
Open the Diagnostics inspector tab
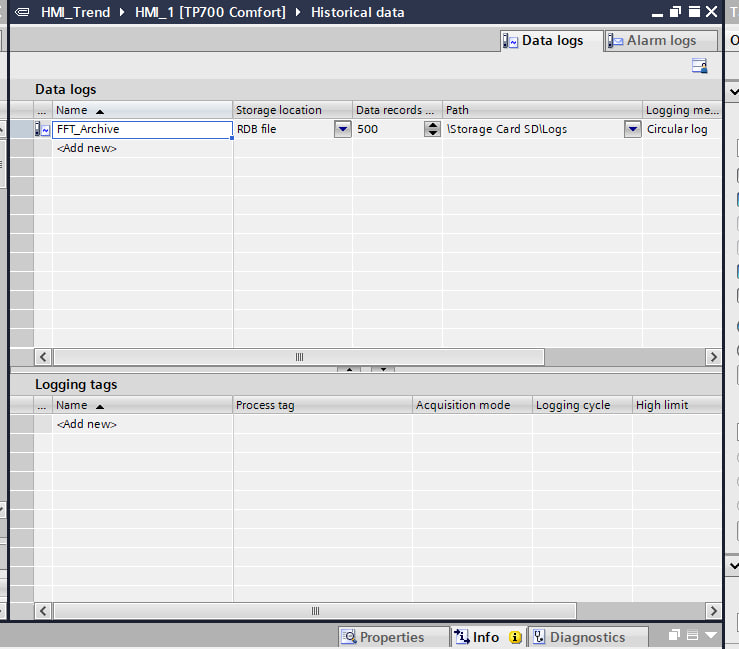tap(586, 637)
